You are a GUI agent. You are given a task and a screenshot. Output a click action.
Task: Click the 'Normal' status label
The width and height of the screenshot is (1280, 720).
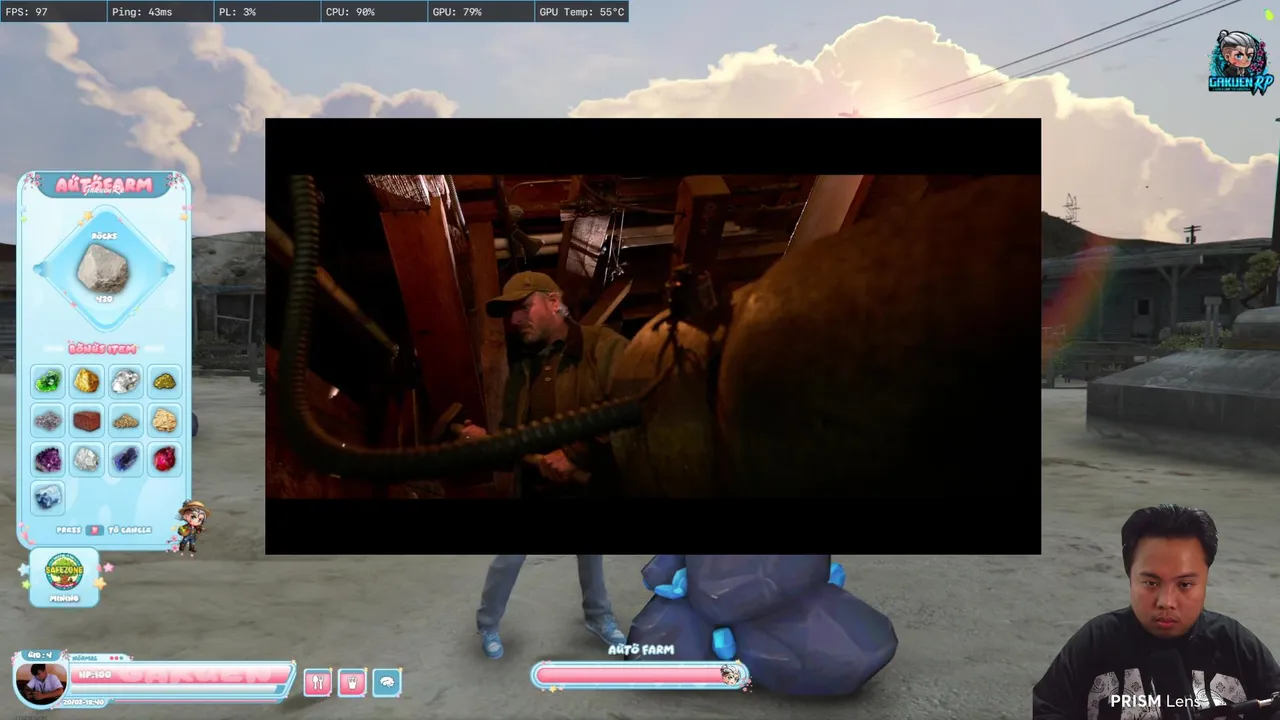pos(84,658)
